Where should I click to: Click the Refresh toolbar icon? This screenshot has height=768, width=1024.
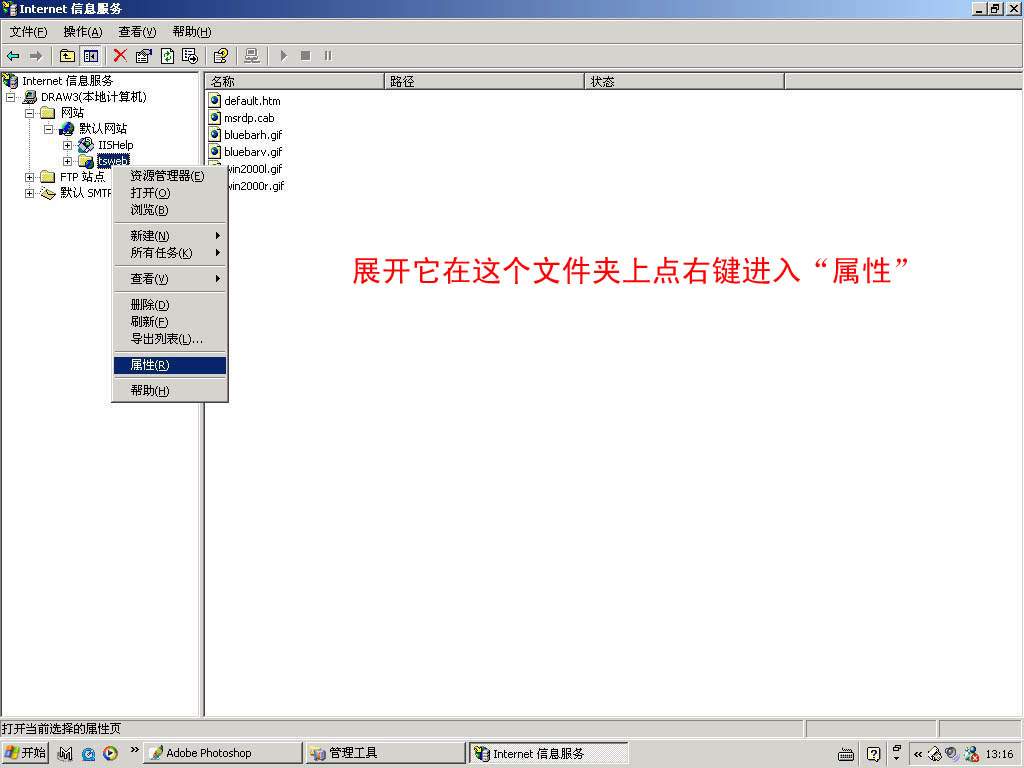167,56
